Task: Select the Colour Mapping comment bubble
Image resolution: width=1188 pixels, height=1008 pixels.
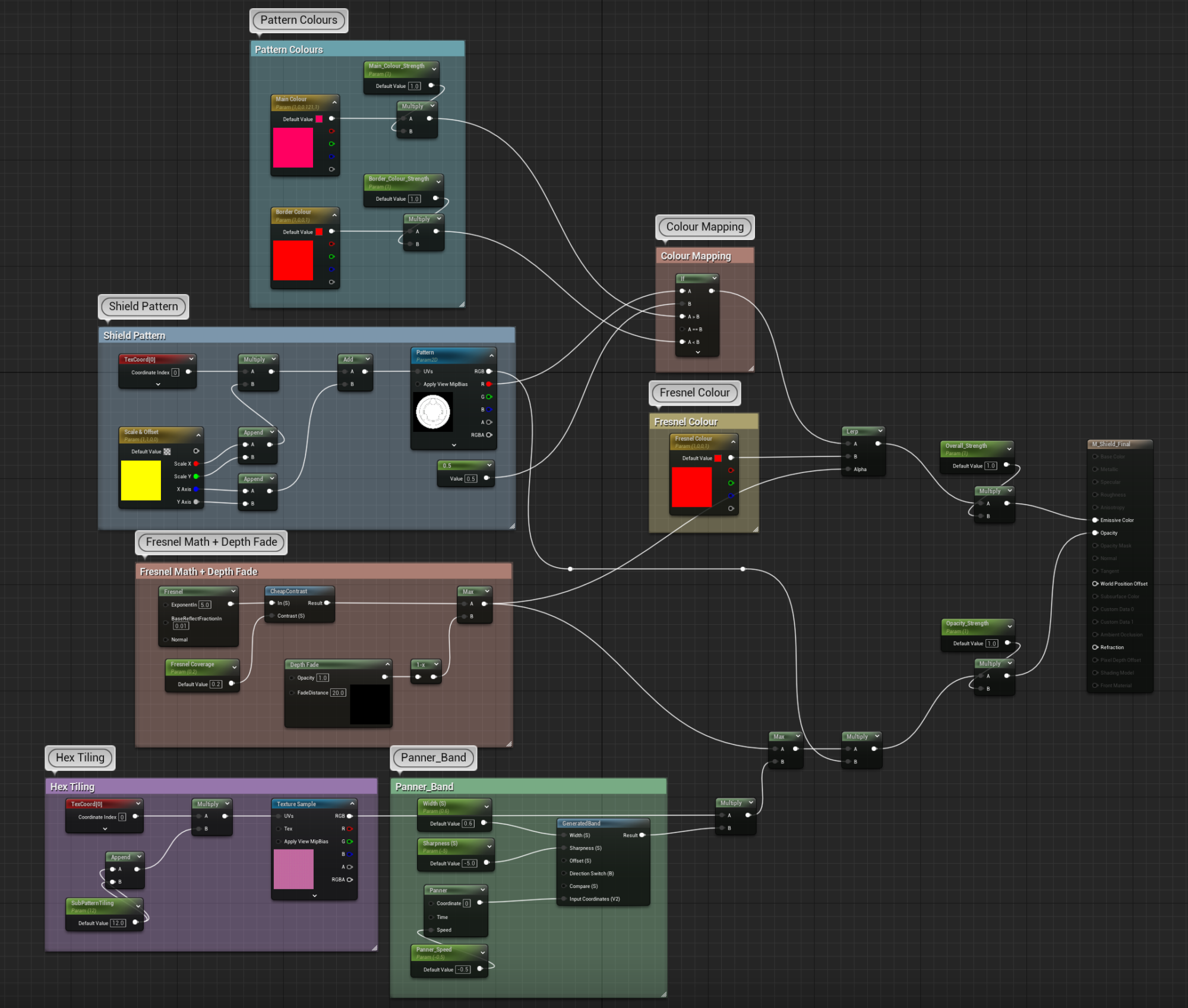Action: 704,227
